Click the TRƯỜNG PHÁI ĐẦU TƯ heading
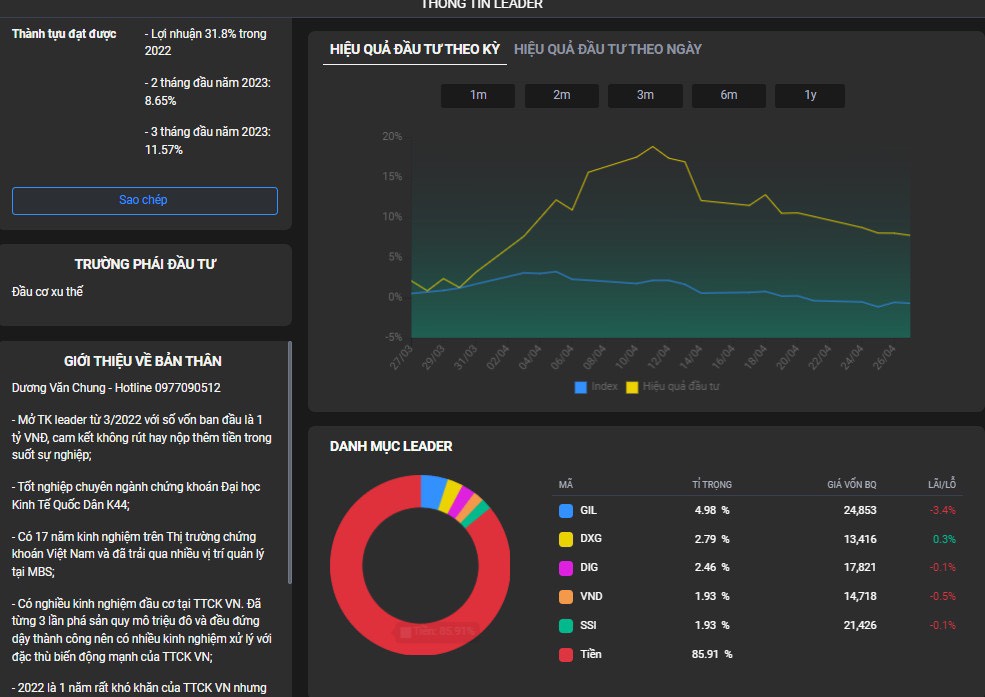985x697 pixels. [x=145, y=264]
